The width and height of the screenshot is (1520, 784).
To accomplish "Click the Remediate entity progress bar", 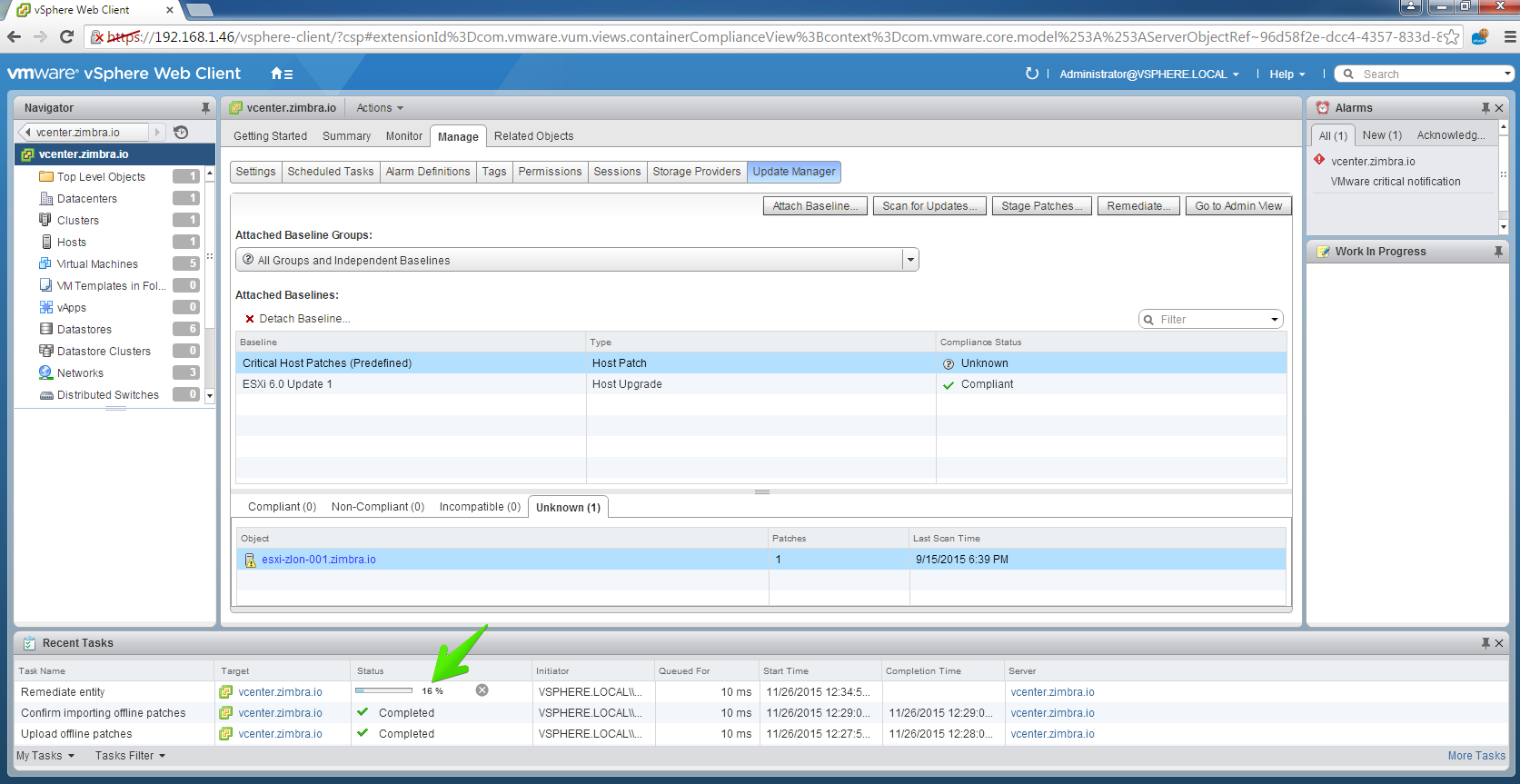I will (383, 691).
